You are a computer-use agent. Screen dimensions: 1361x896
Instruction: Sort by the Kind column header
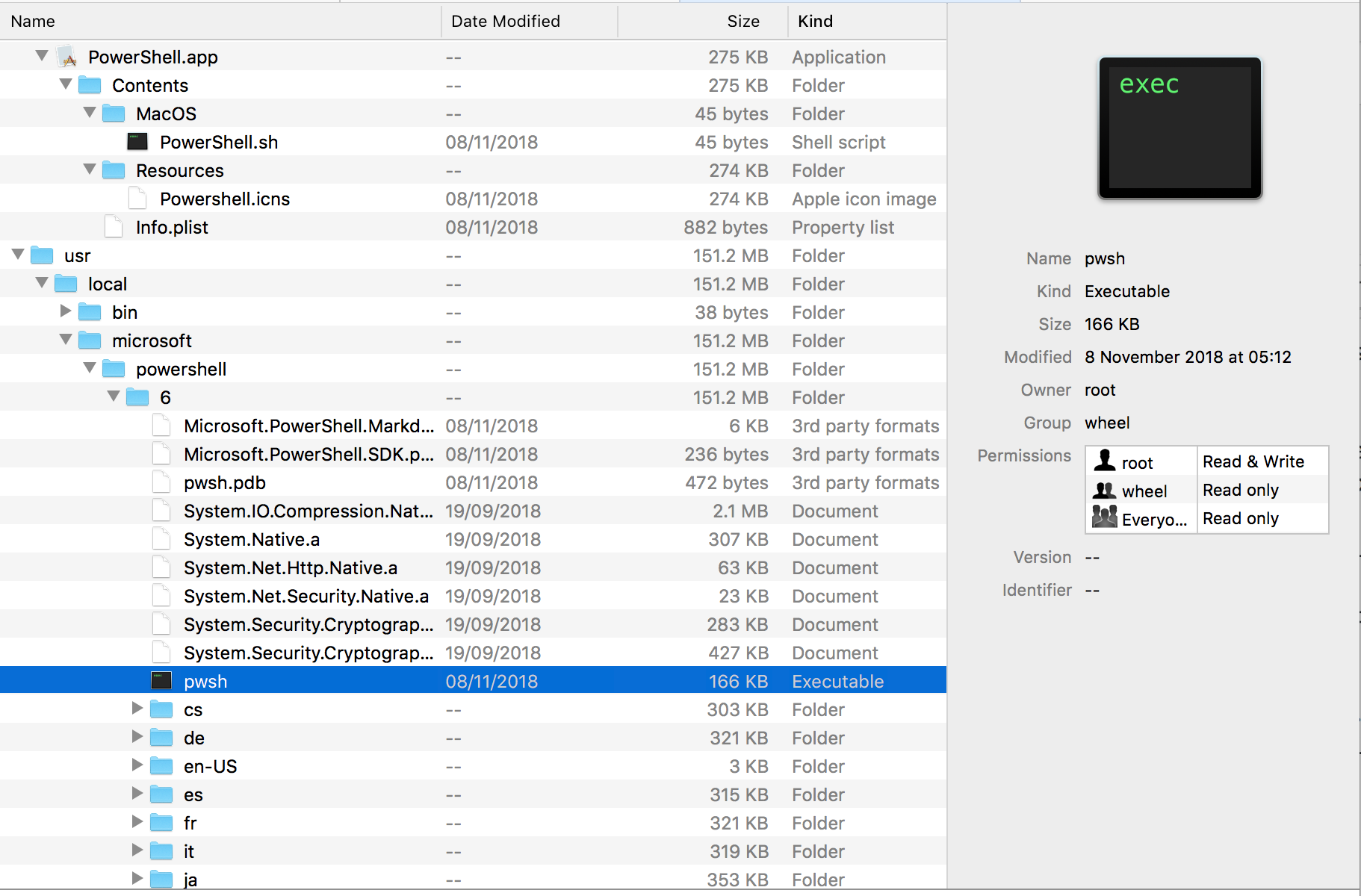coord(867,21)
